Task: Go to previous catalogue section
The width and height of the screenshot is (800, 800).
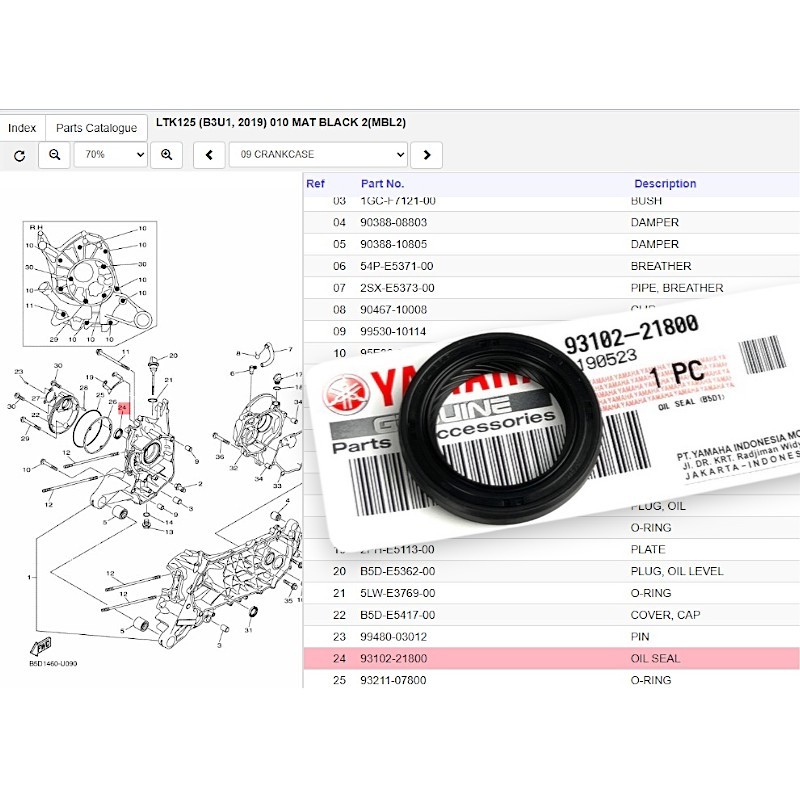Action: tap(209, 155)
